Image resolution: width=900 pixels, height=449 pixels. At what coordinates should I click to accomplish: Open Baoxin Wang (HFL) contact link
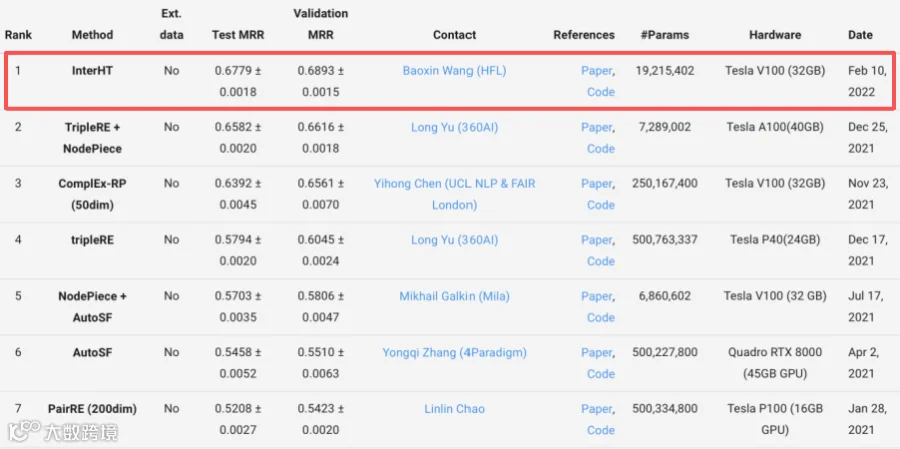coord(454,71)
